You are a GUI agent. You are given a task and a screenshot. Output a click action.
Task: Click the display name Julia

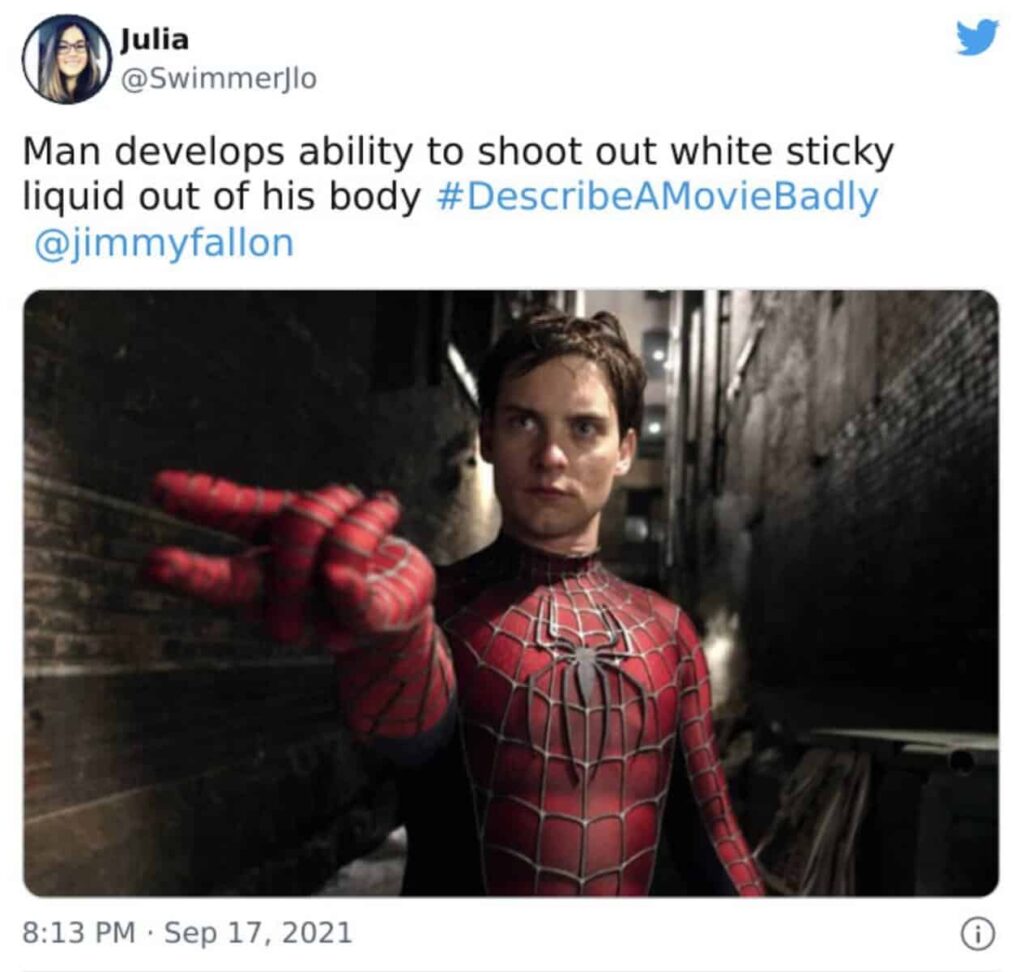155,40
